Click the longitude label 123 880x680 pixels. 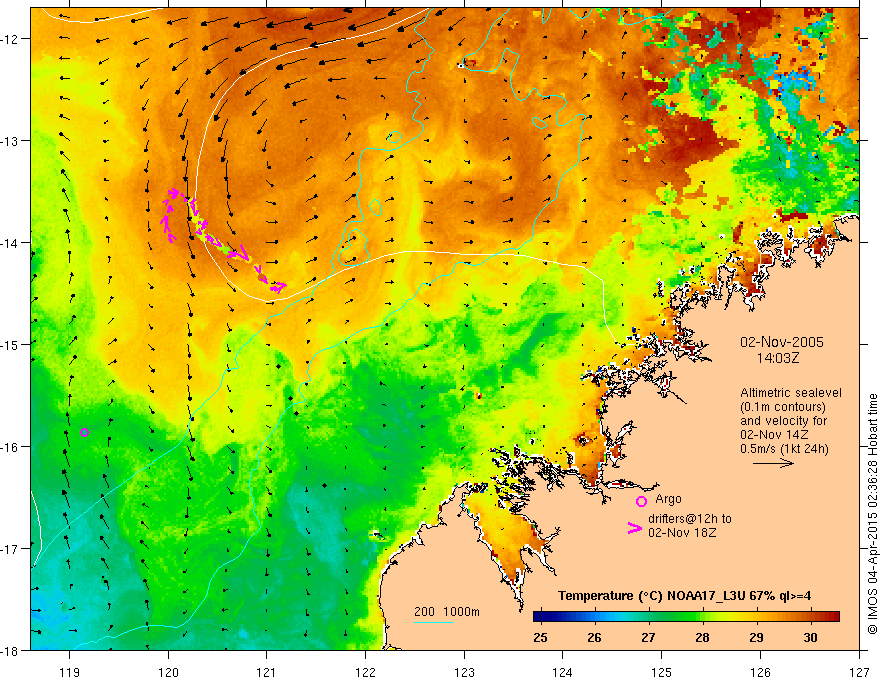coord(464,672)
